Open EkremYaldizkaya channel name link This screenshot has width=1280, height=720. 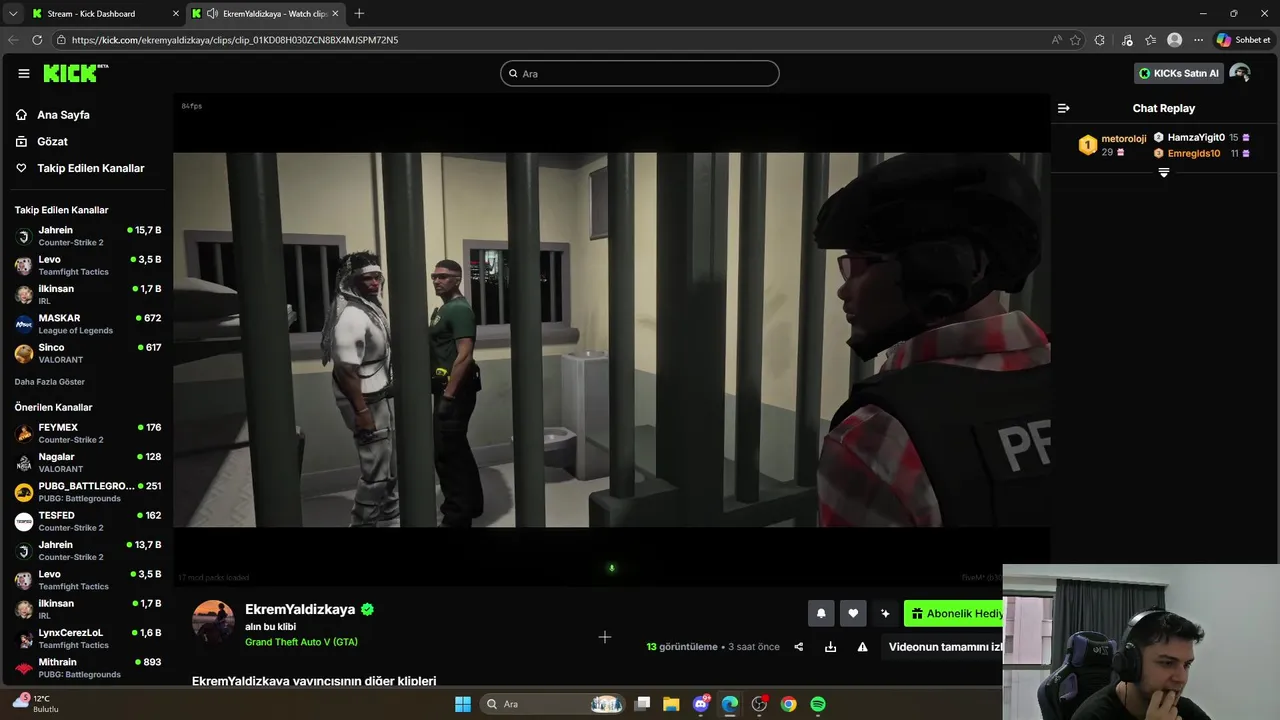pos(300,609)
